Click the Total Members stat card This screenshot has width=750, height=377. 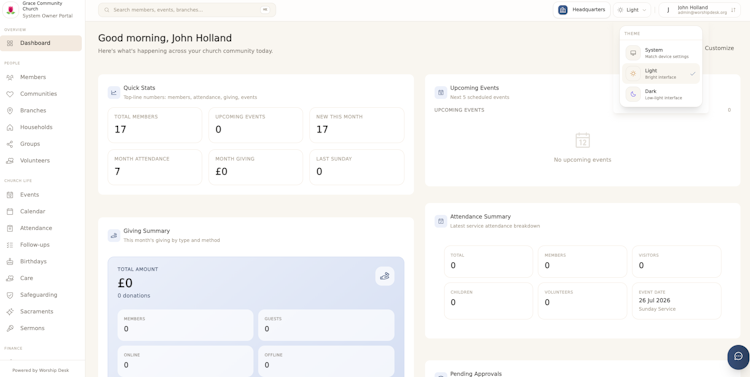154,125
